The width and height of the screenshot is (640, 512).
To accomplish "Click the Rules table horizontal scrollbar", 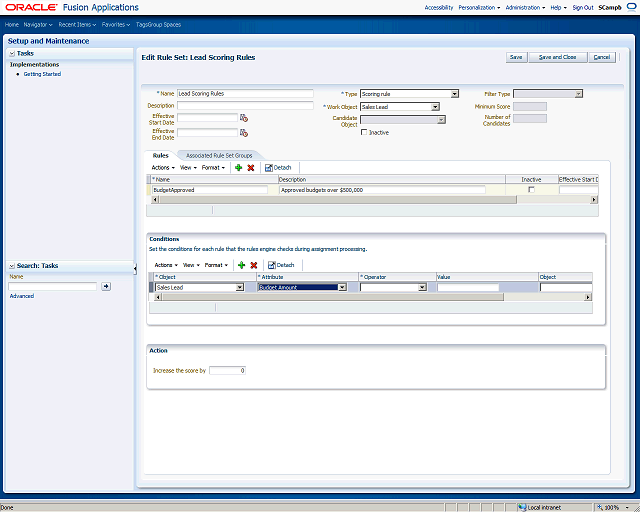I will pos(338,200).
